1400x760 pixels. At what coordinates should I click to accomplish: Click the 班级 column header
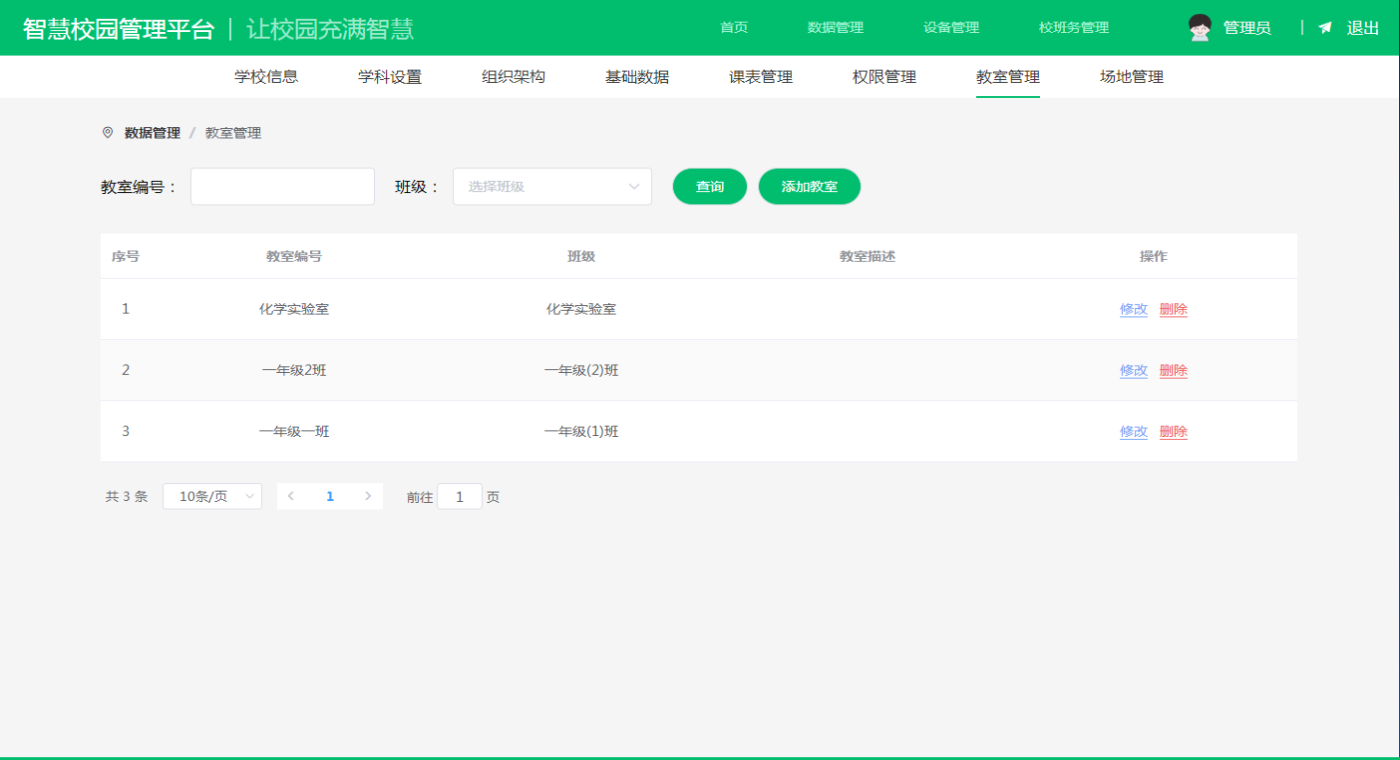point(581,256)
